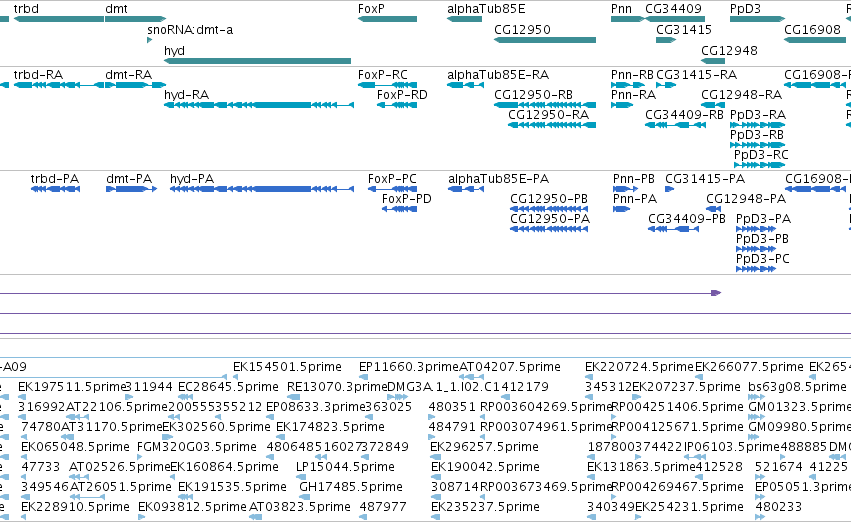Click the alphaTub85E-PA protein label

tap(499, 179)
